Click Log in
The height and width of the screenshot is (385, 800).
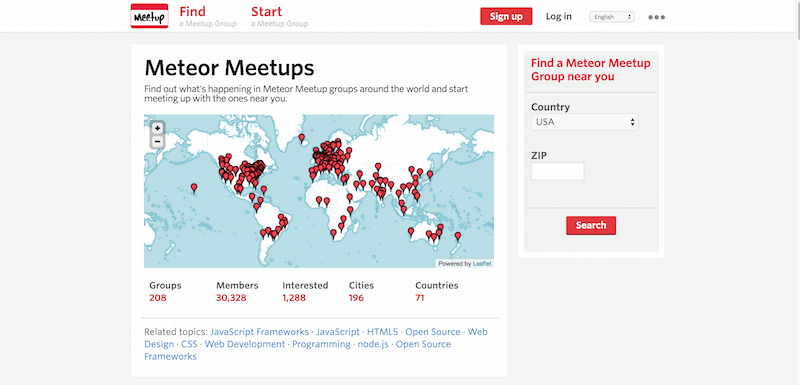tap(559, 16)
